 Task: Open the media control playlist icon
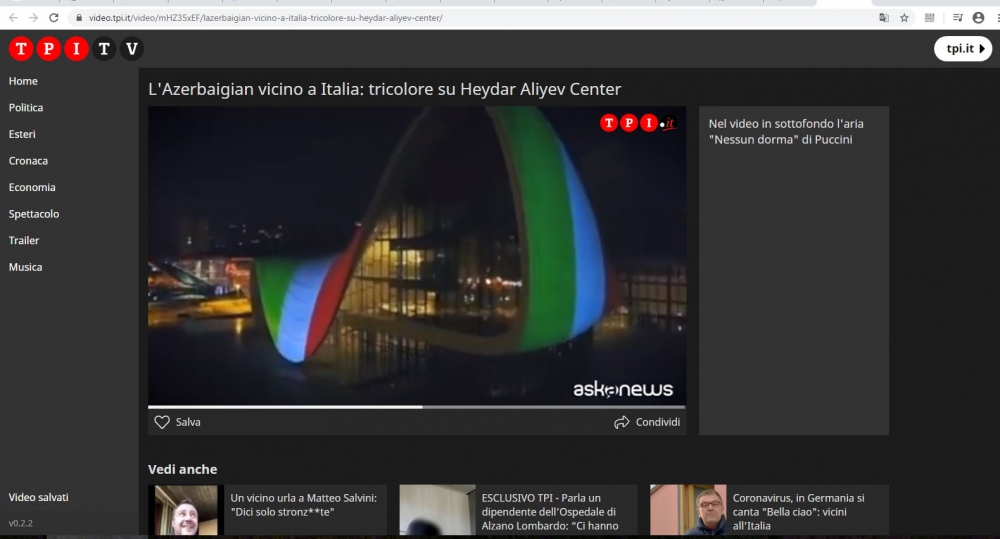(x=957, y=18)
